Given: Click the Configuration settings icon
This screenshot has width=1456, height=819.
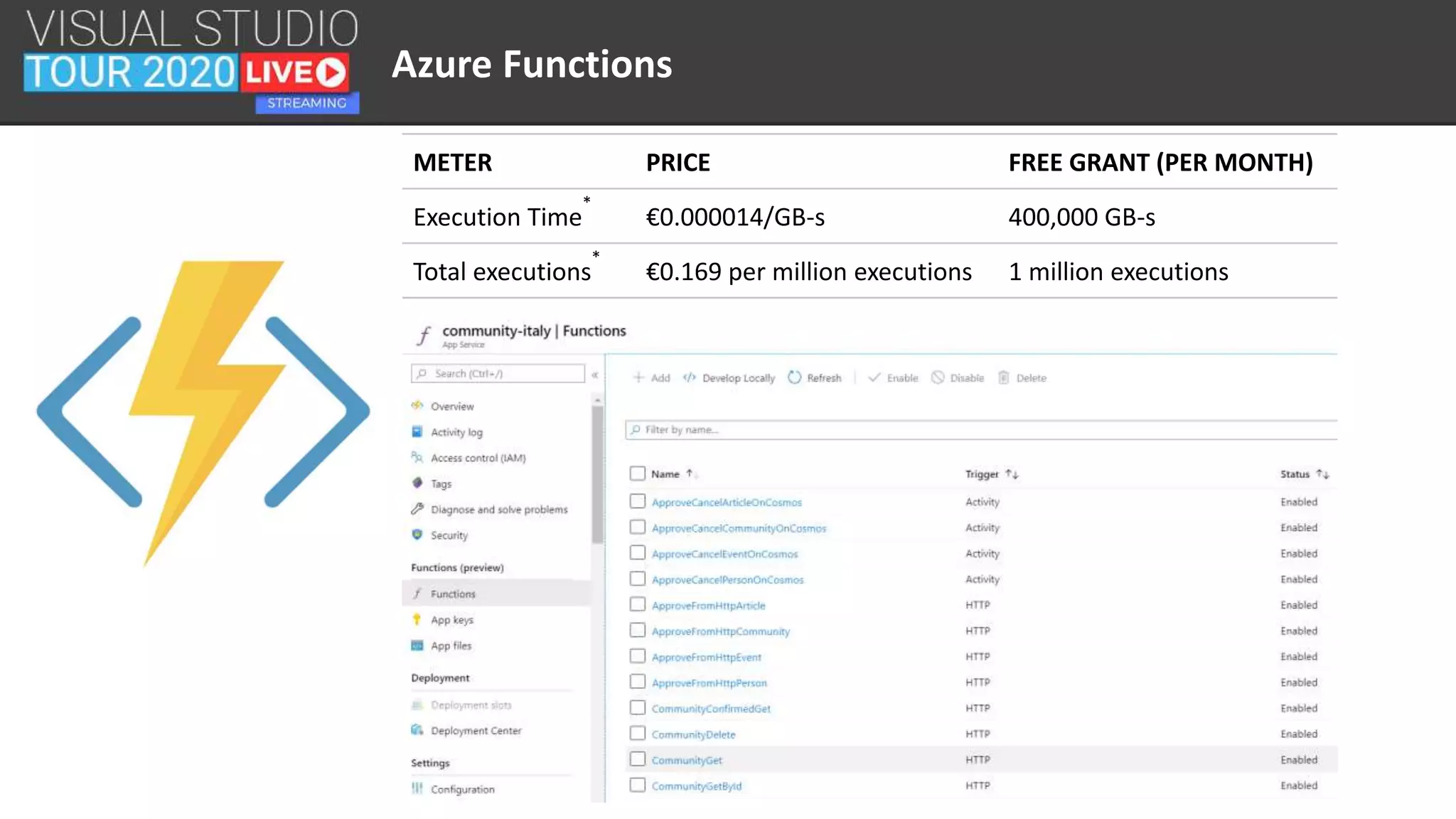Looking at the screenshot, I should 417,788.
